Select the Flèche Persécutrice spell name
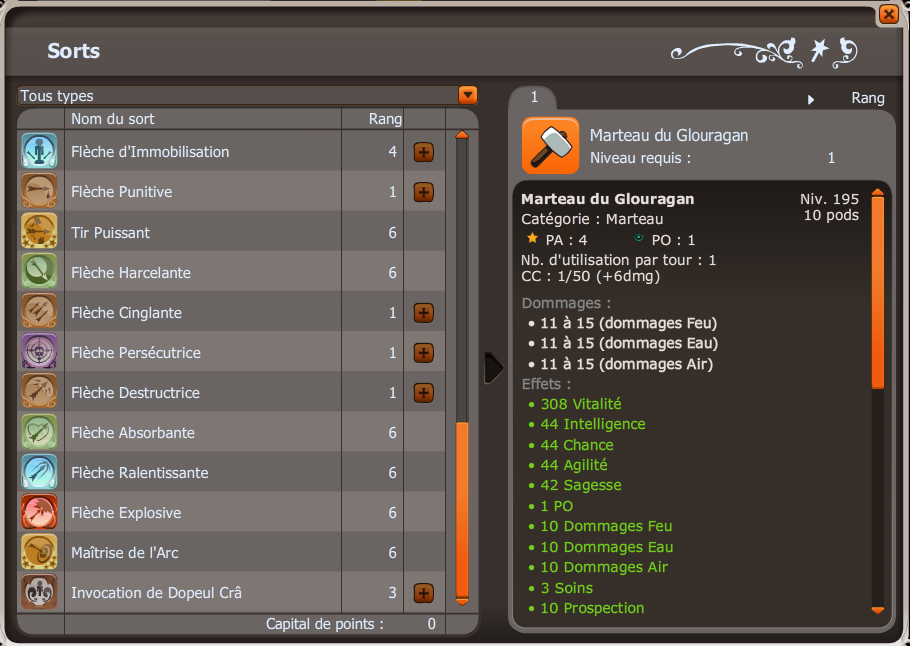Screen dimensions: 919x669 pyautogui.click(x=135, y=352)
